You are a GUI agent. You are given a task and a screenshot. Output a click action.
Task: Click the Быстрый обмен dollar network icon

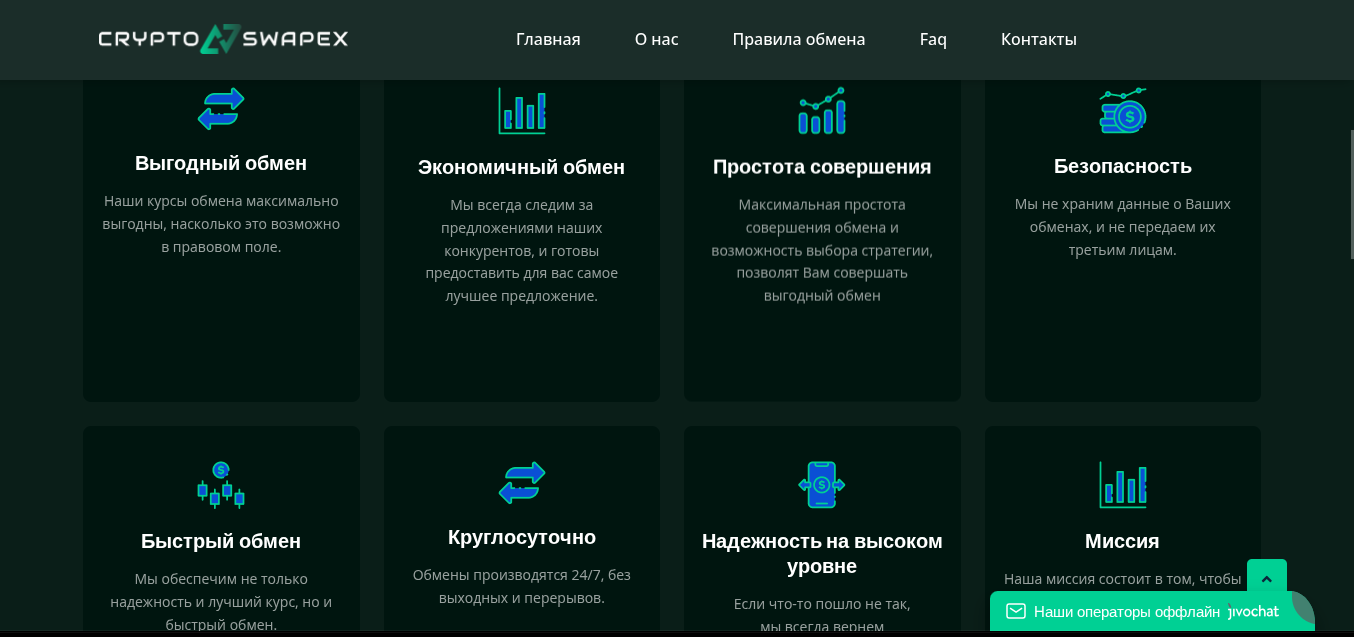221,484
